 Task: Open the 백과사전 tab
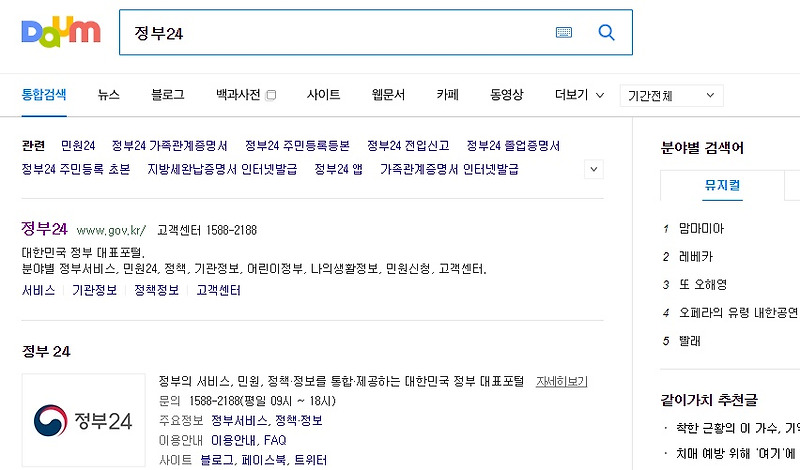coord(238,95)
